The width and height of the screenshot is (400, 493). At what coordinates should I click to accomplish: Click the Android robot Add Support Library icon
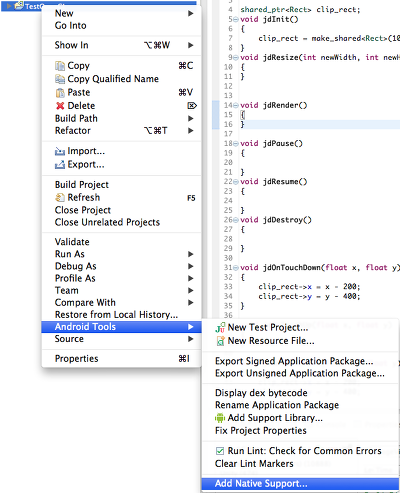pyautogui.click(x=220, y=418)
